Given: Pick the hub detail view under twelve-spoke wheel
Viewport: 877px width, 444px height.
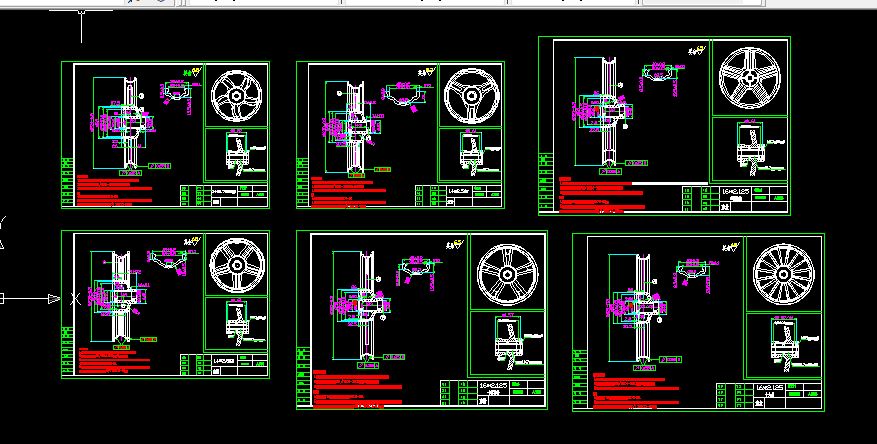Looking at the screenshot, I should coord(794,346).
